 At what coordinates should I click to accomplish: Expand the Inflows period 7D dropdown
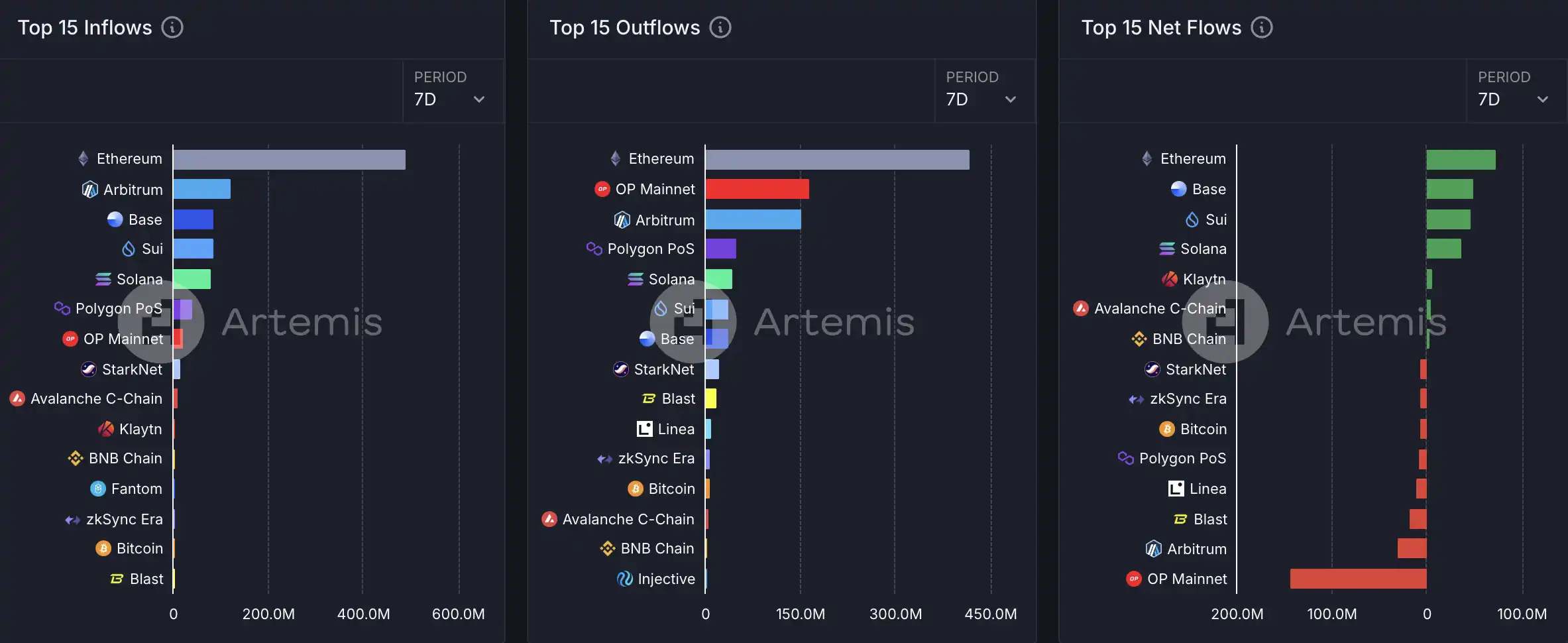click(x=453, y=91)
